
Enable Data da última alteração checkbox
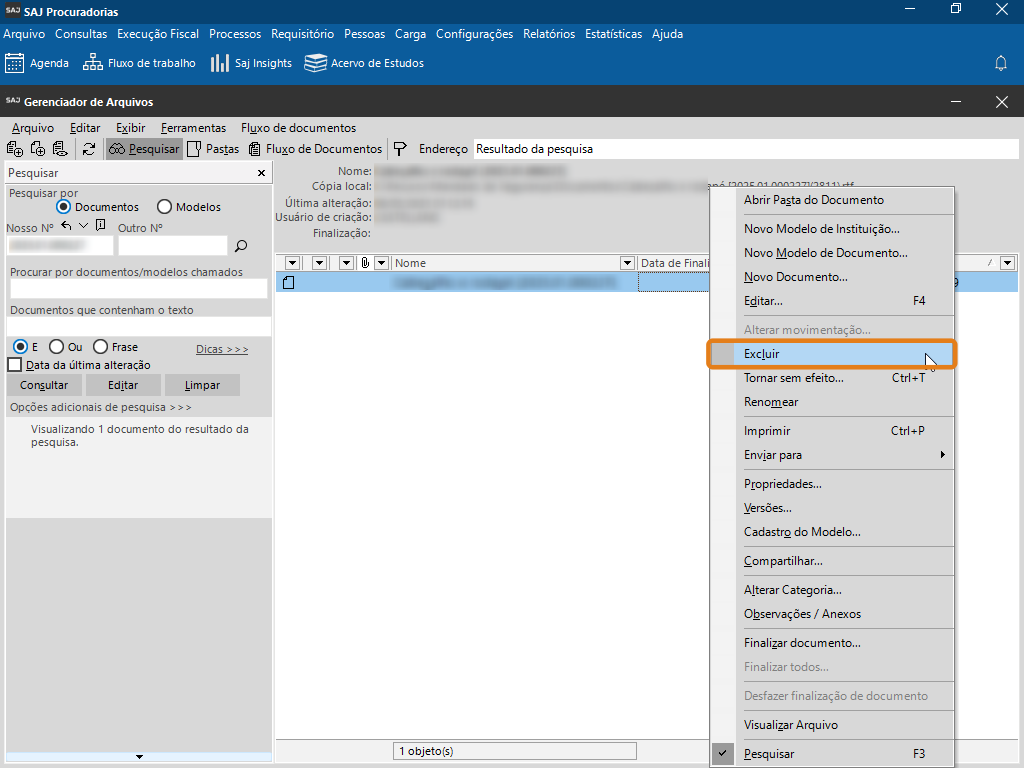click(15, 365)
